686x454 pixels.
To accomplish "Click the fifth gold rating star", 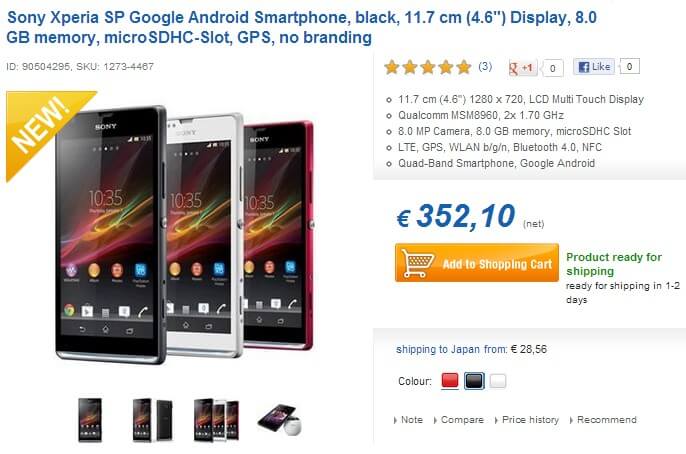I will click(463, 67).
